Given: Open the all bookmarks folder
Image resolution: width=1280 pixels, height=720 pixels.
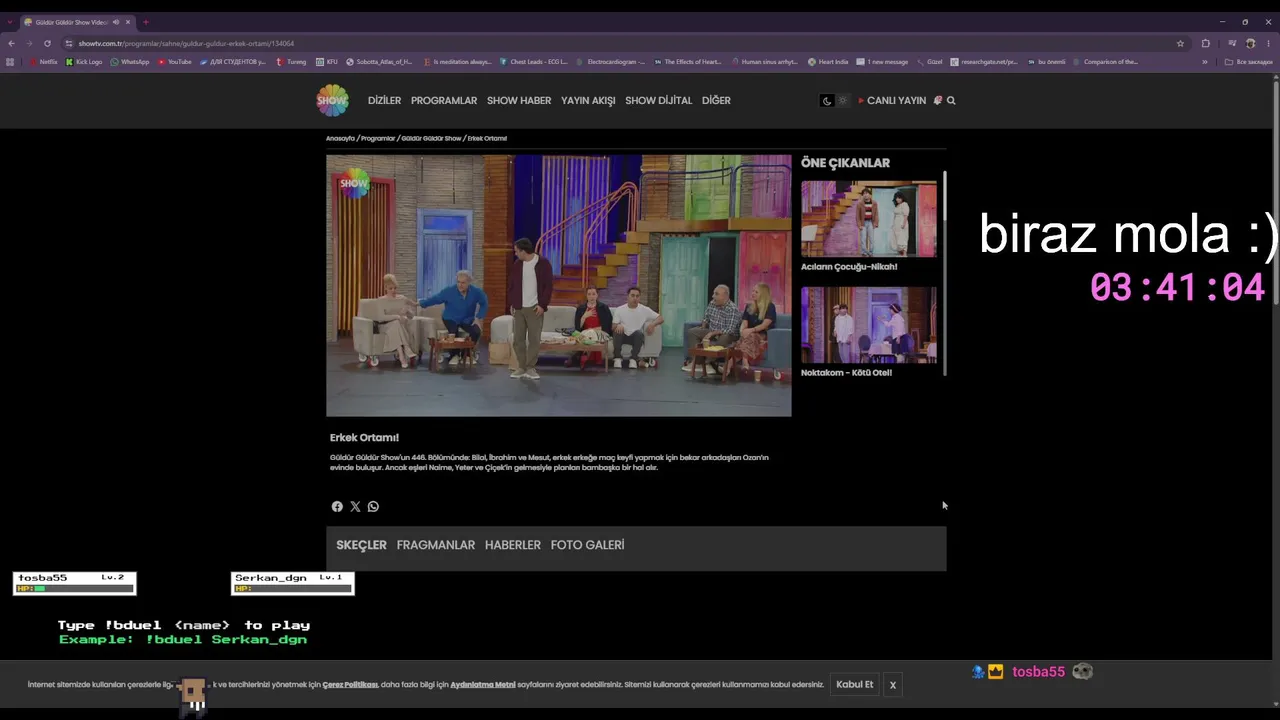Looking at the screenshot, I should [x=1250, y=62].
